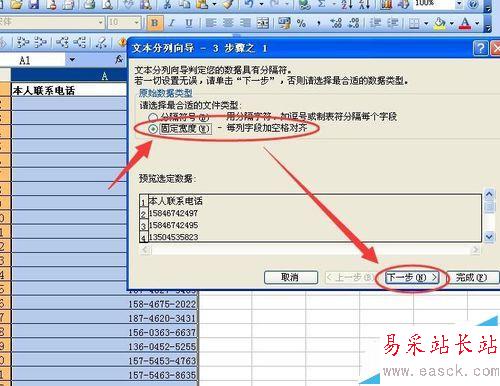Click the Cut scissors icon

(167, 4)
